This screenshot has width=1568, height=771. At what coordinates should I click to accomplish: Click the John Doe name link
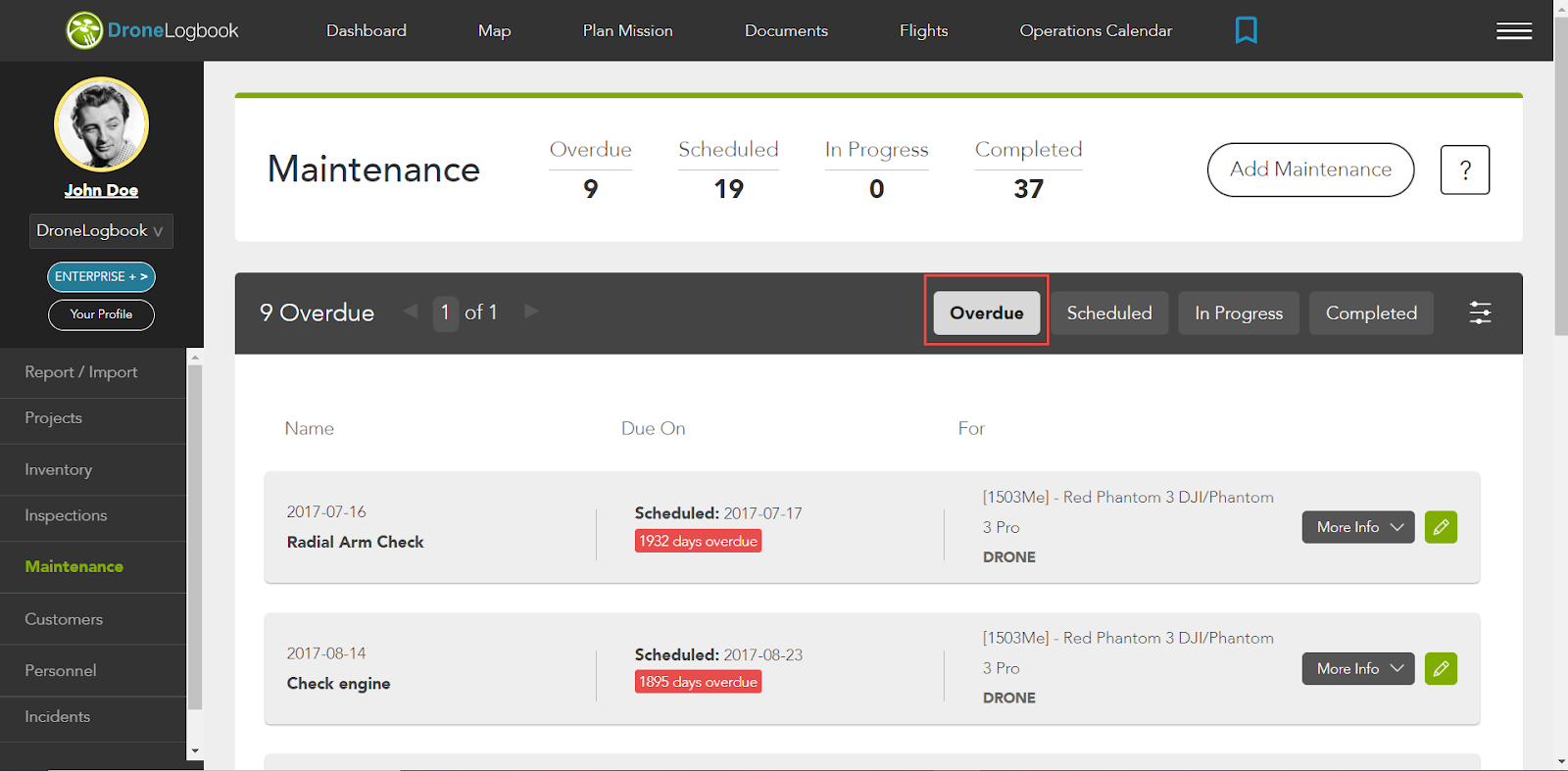[x=101, y=190]
